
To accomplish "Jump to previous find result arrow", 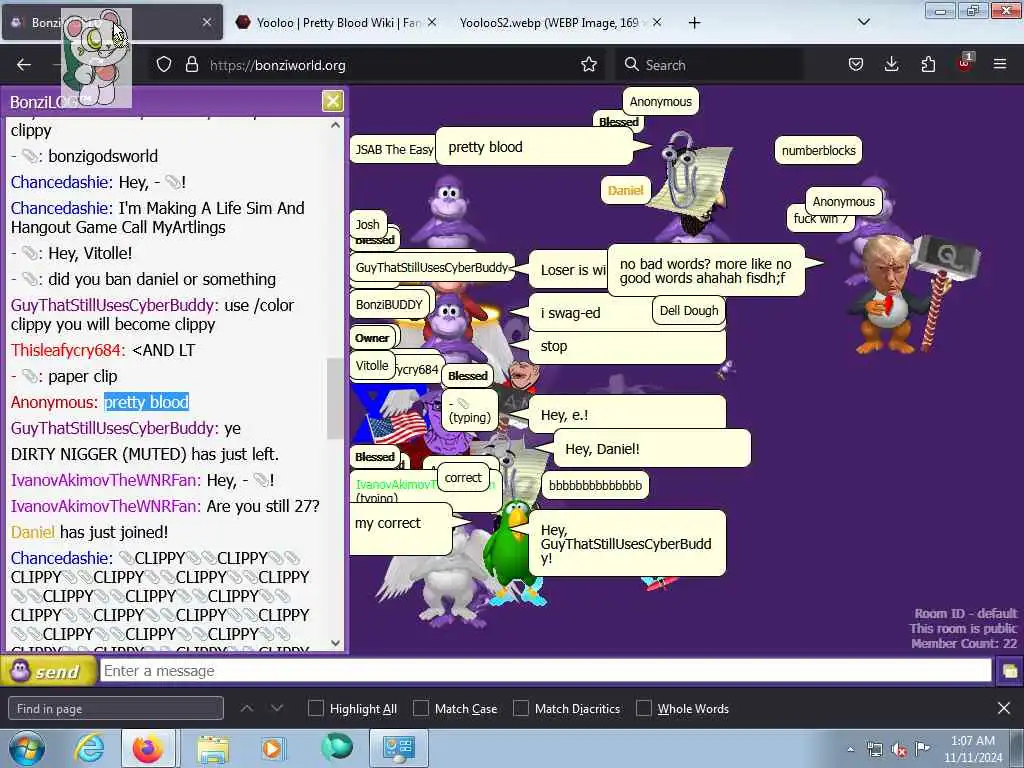I will point(246,709).
